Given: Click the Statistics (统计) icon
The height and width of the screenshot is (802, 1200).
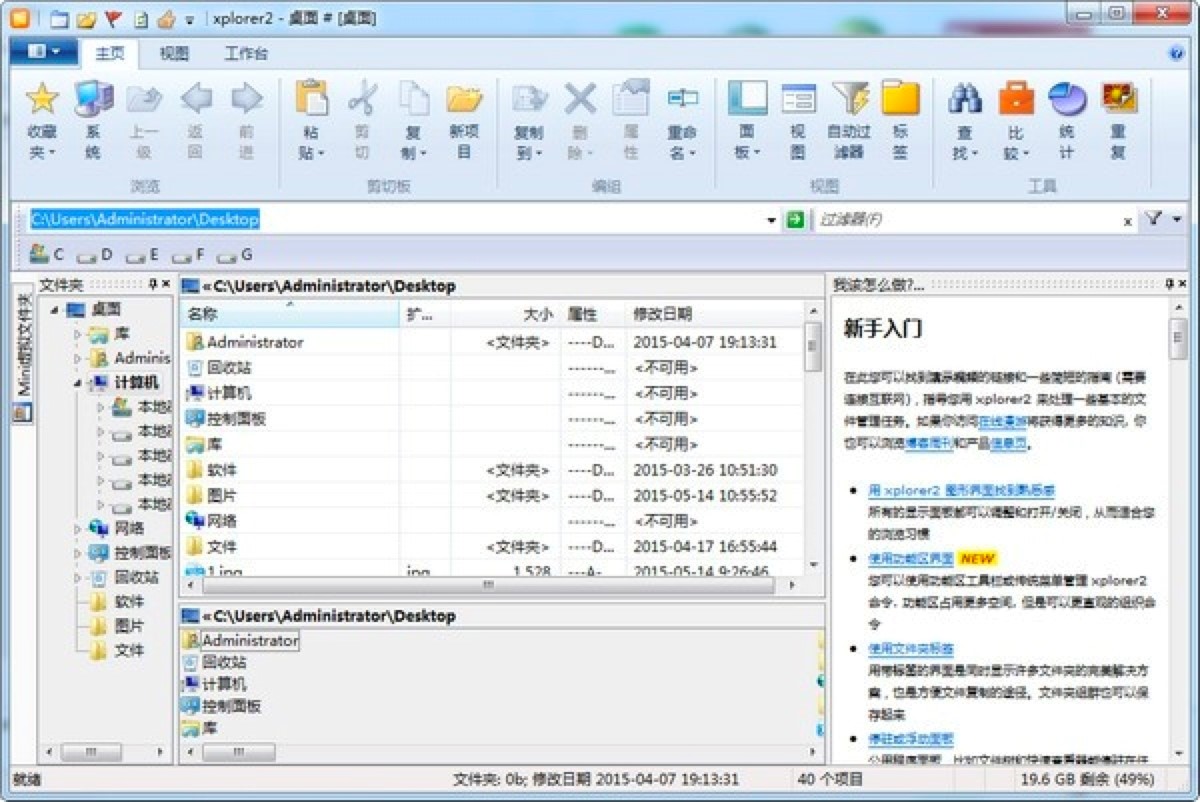Looking at the screenshot, I should (x=1066, y=100).
